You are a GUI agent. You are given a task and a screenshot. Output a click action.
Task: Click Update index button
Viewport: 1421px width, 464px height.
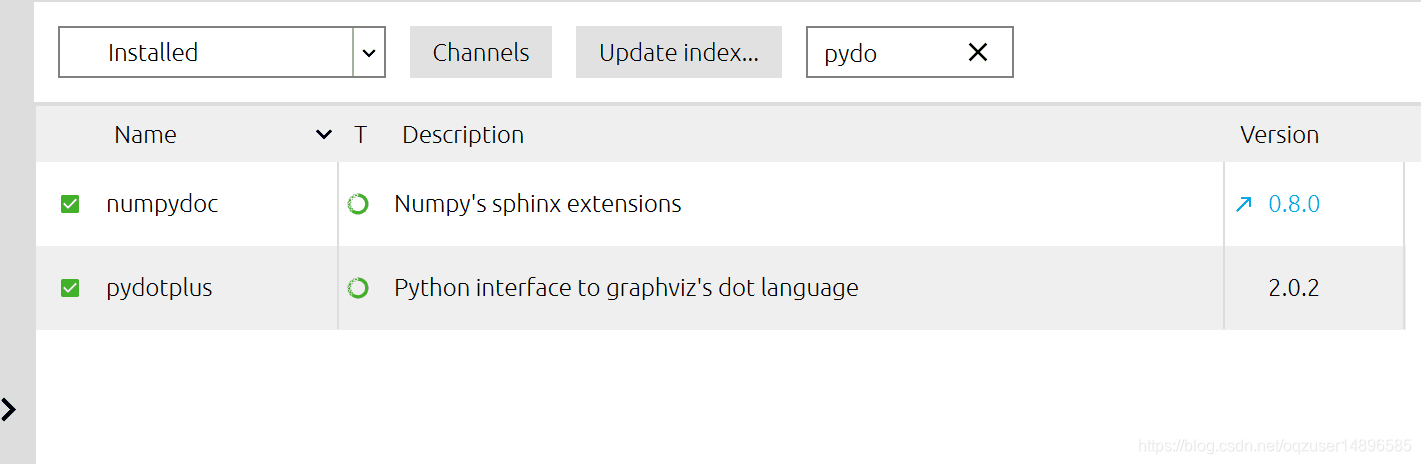(679, 52)
